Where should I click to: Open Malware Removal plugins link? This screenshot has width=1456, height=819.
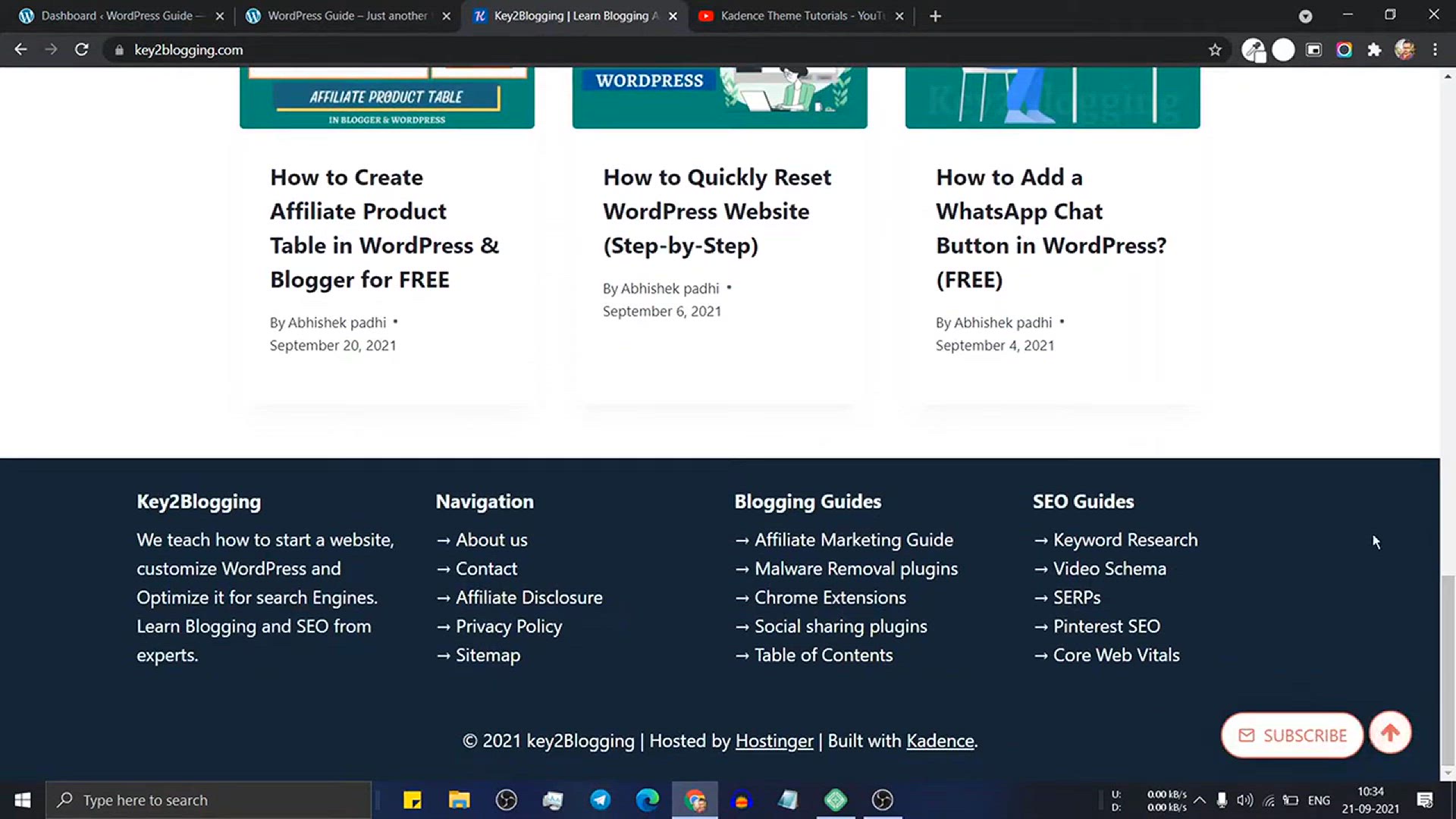pos(856,569)
